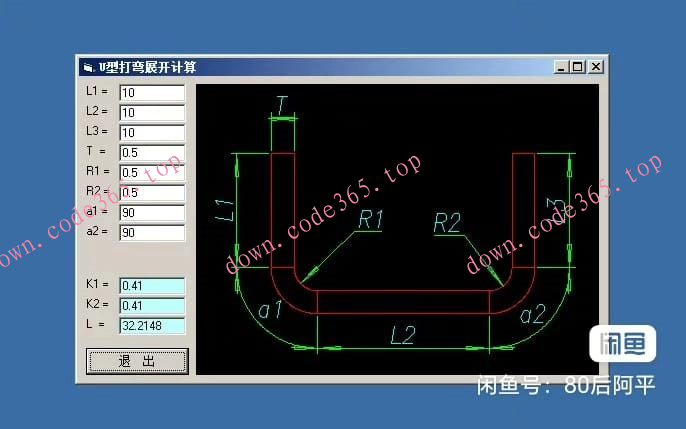Click the L result field showing 32.2148
Image resolution: width=686 pixels, height=429 pixels.
coord(152,326)
